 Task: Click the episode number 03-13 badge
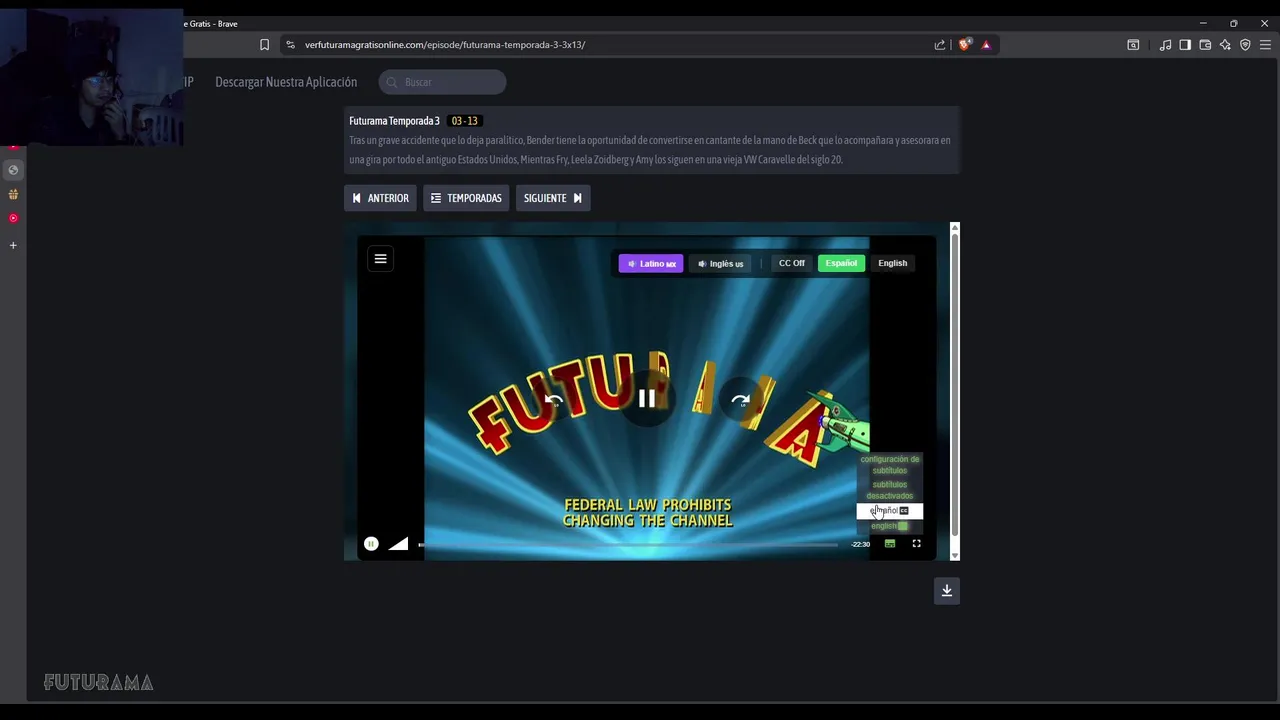[x=465, y=121]
